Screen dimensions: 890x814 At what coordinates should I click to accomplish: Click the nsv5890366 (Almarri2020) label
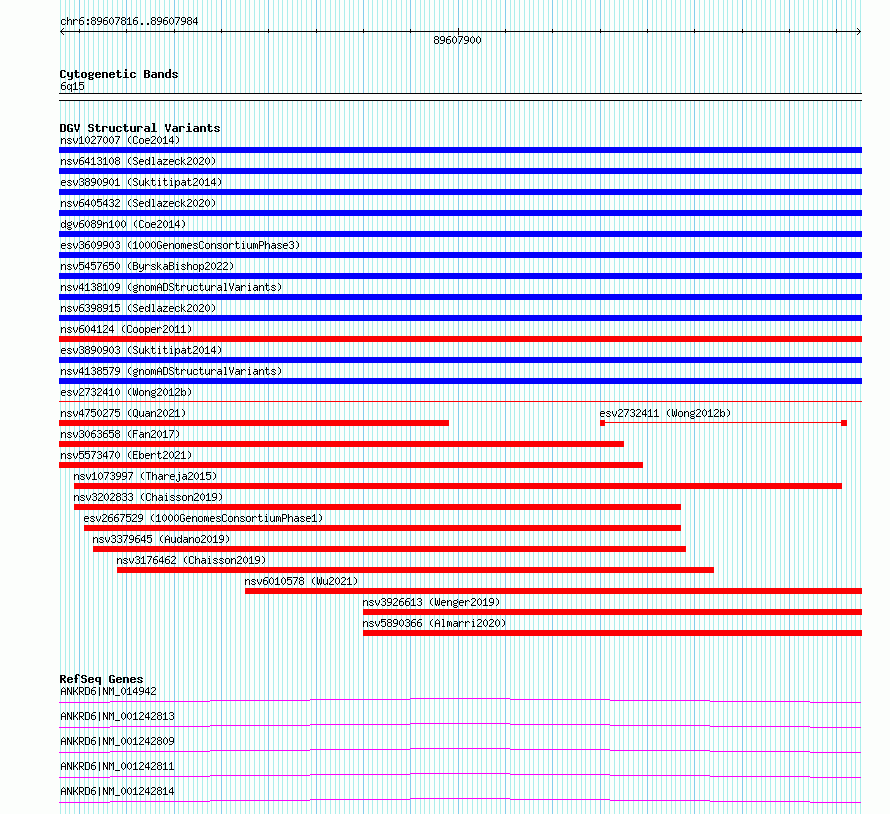tap(434, 623)
